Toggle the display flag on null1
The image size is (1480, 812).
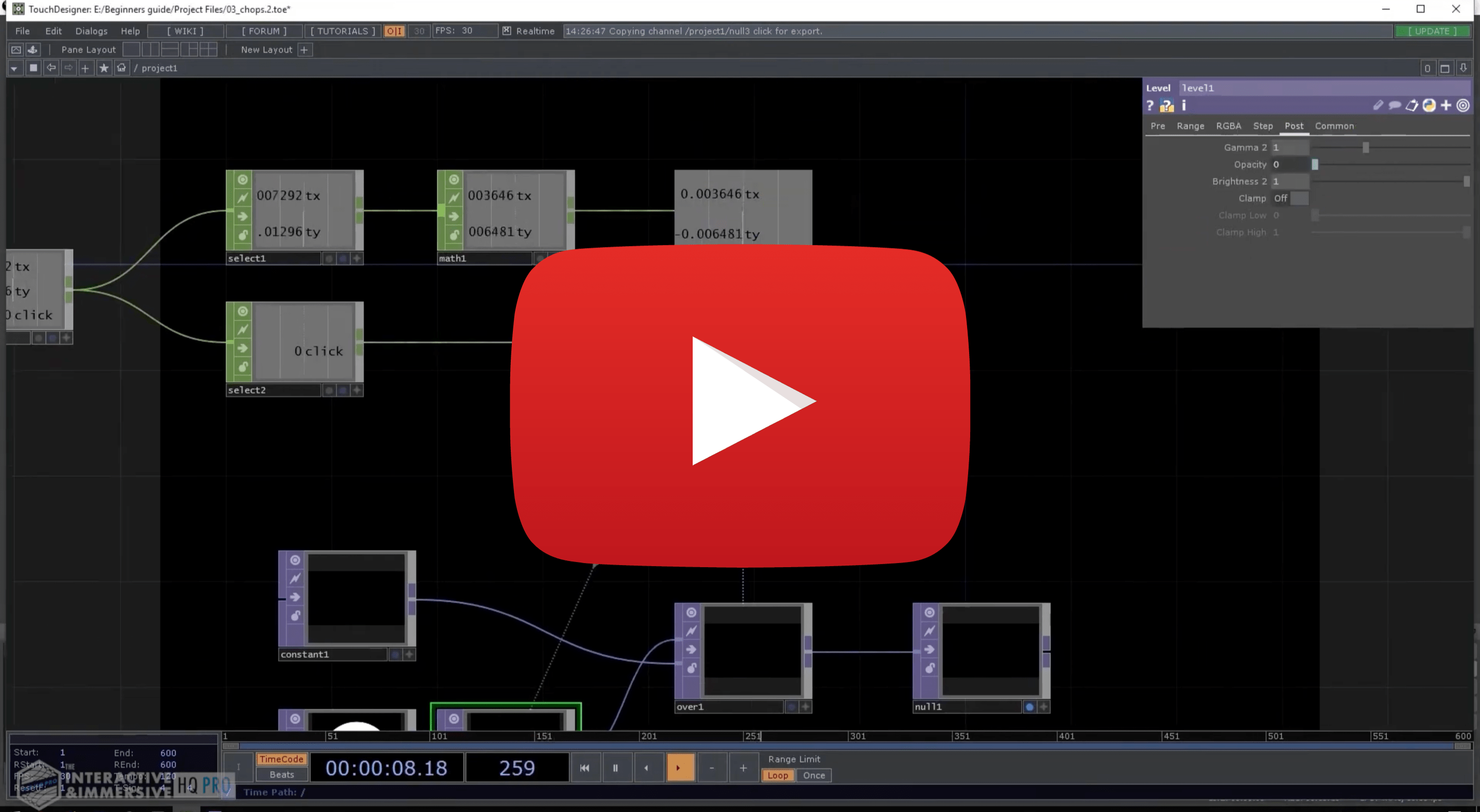(1029, 707)
